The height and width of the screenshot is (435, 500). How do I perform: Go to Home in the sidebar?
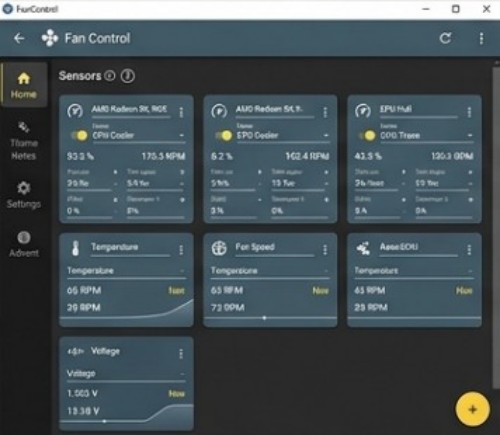point(23,86)
